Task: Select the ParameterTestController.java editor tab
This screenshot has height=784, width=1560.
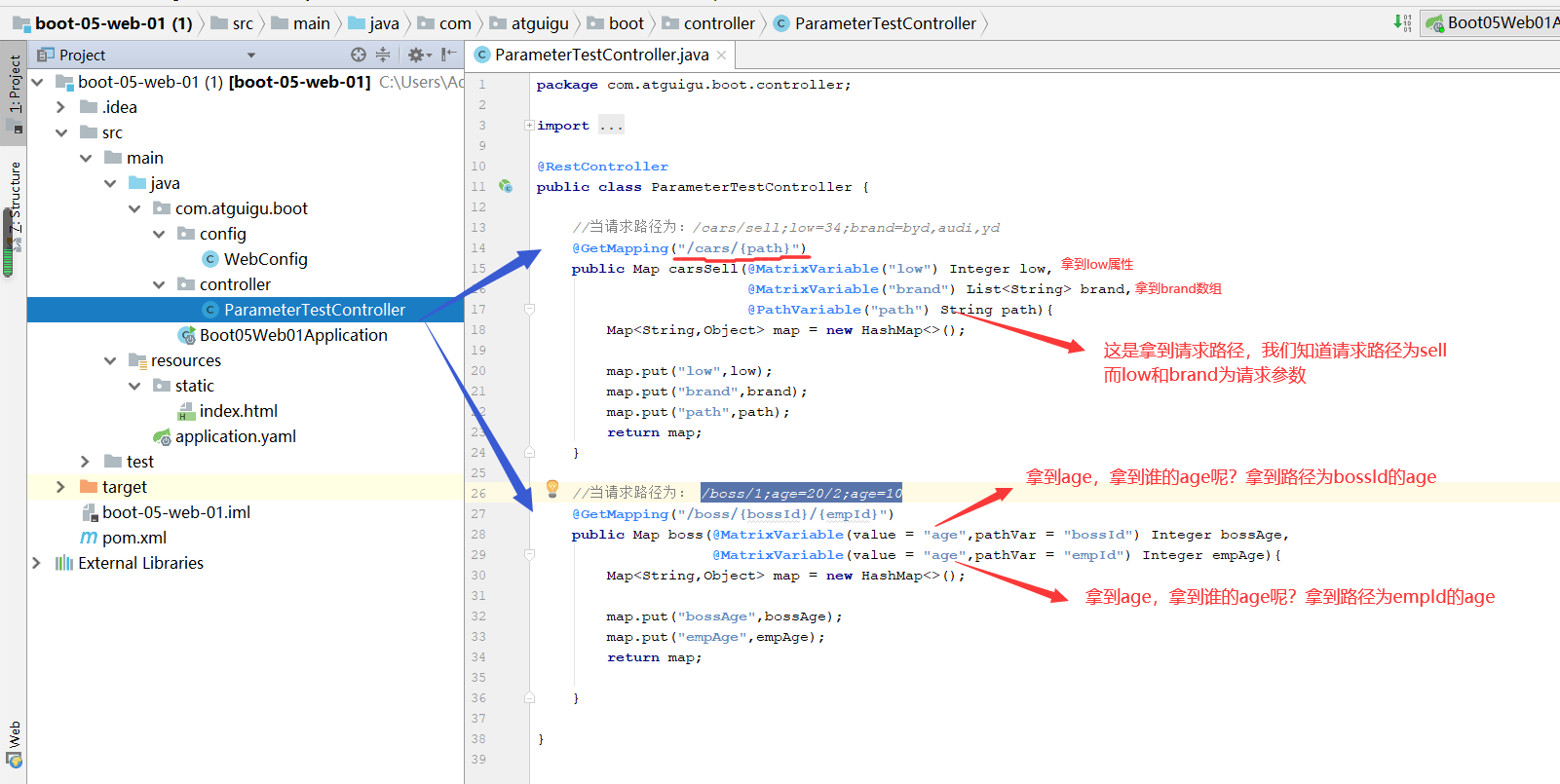Action: [601, 55]
